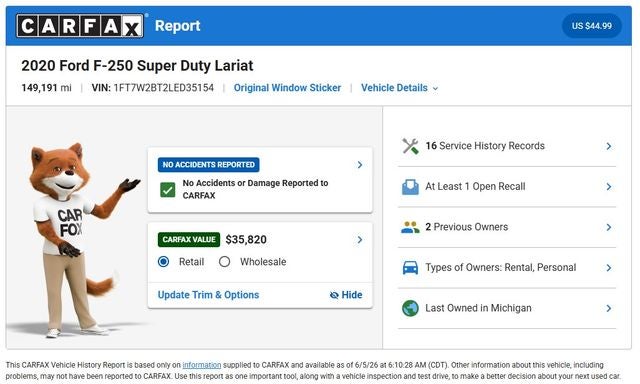Click the 149,191 mi mileage text
640x384 pixels.
point(46,88)
